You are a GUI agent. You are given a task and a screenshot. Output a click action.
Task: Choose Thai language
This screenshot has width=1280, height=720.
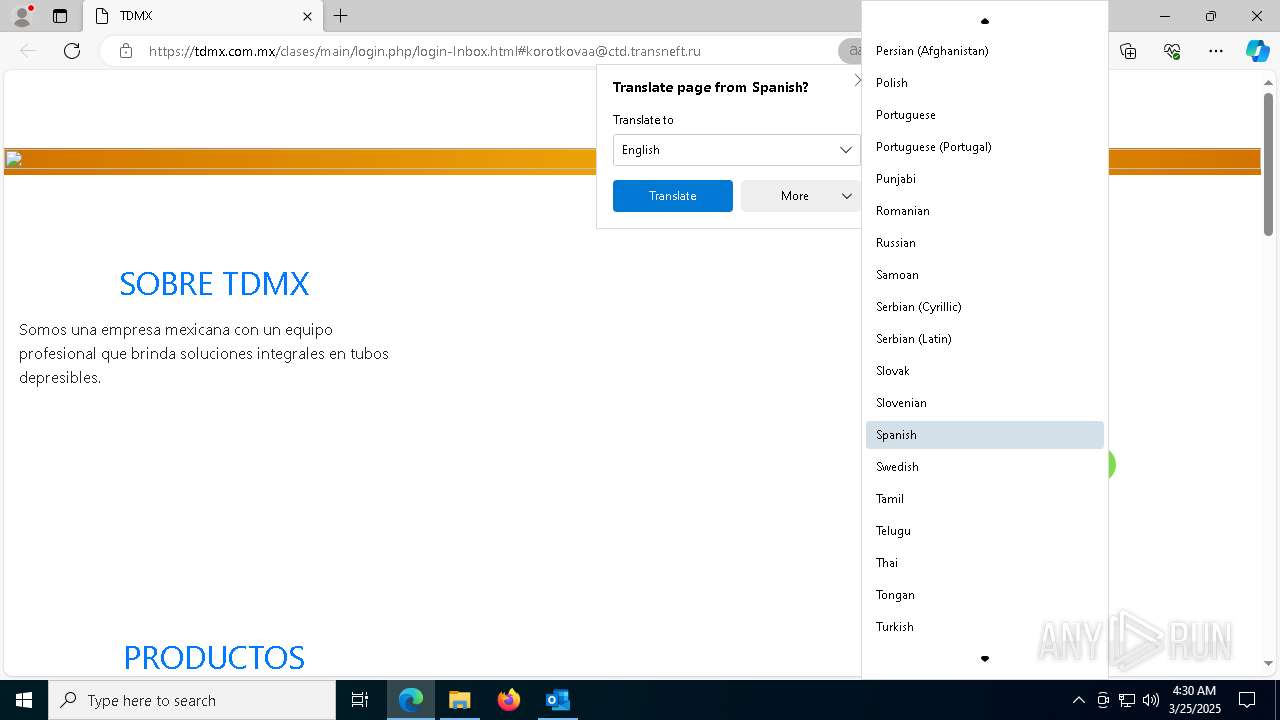[x=985, y=563]
